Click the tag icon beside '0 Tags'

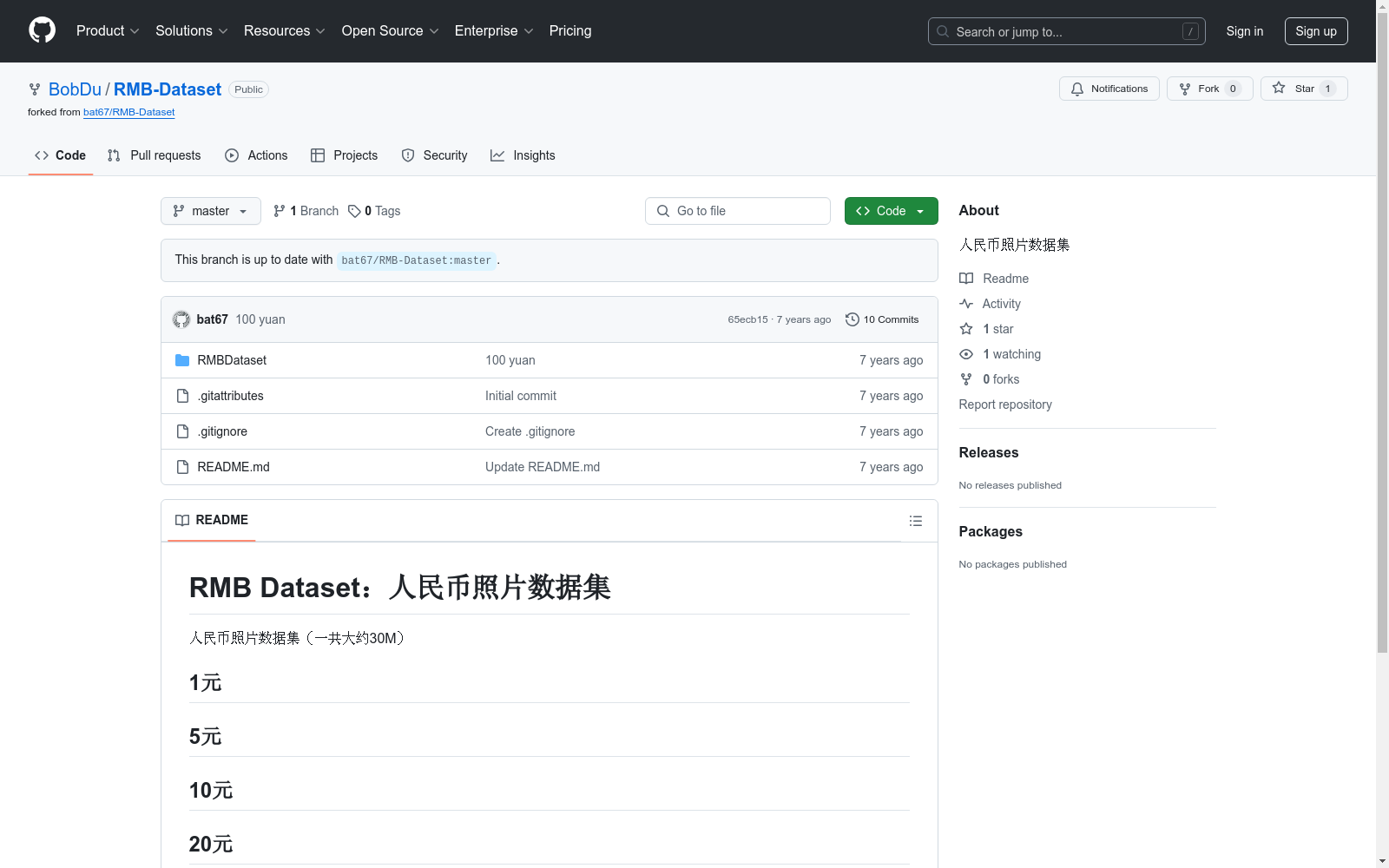(354, 211)
